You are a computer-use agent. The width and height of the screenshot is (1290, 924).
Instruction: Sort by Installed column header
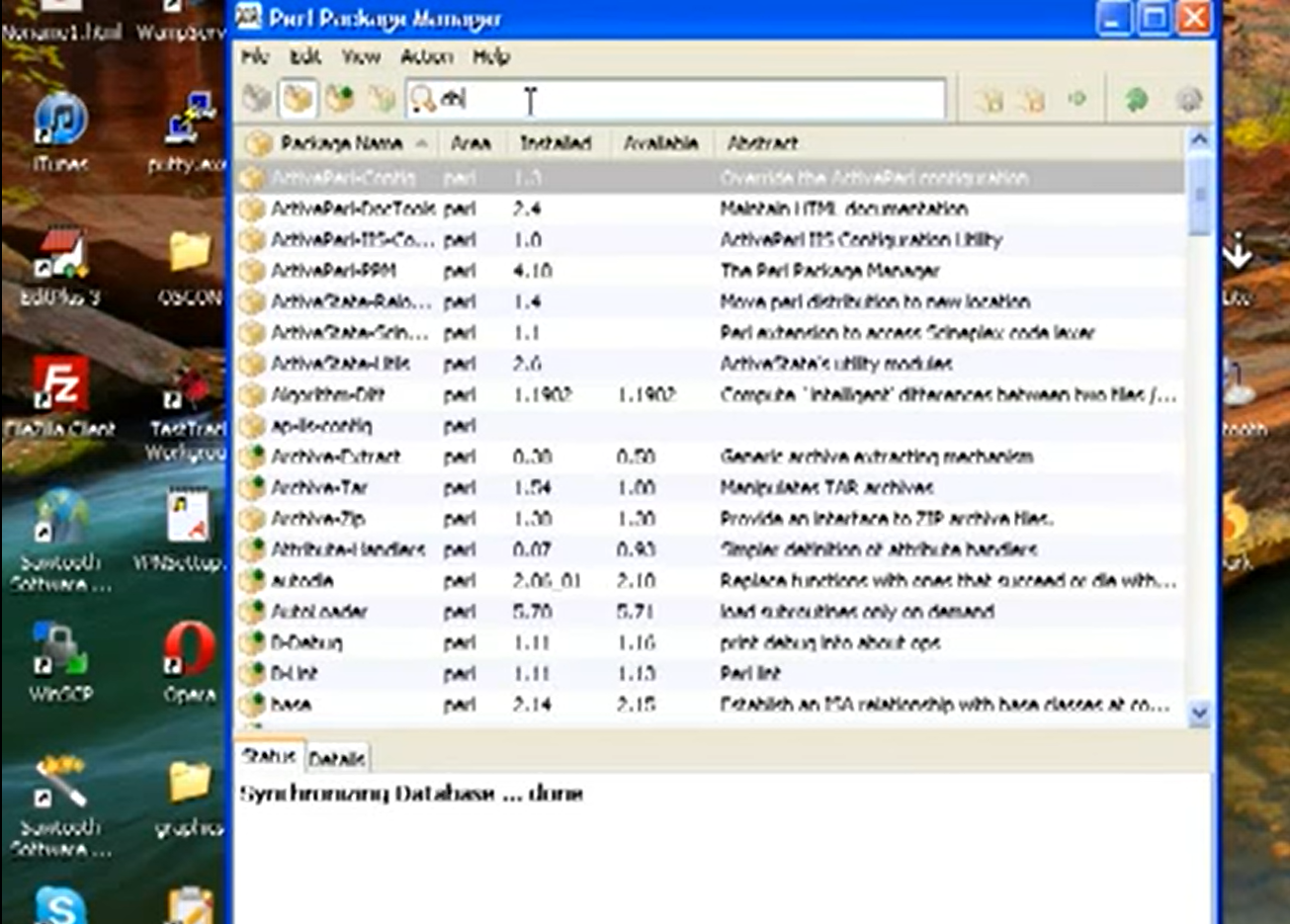click(558, 144)
